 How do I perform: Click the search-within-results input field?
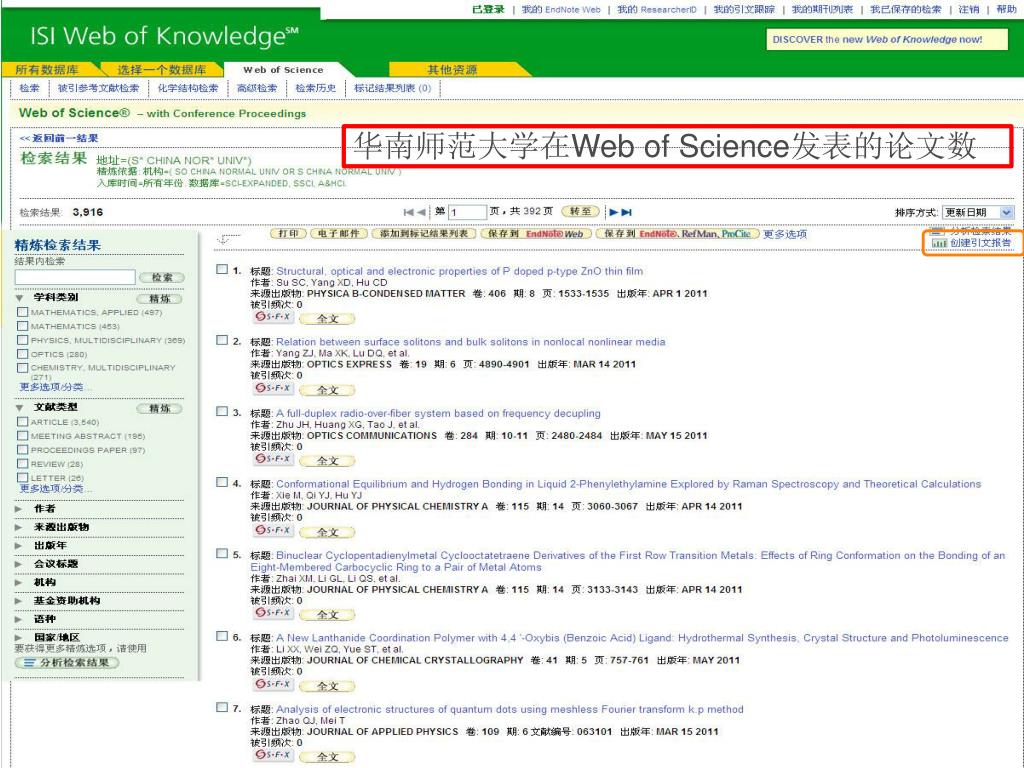click(75, 278)
